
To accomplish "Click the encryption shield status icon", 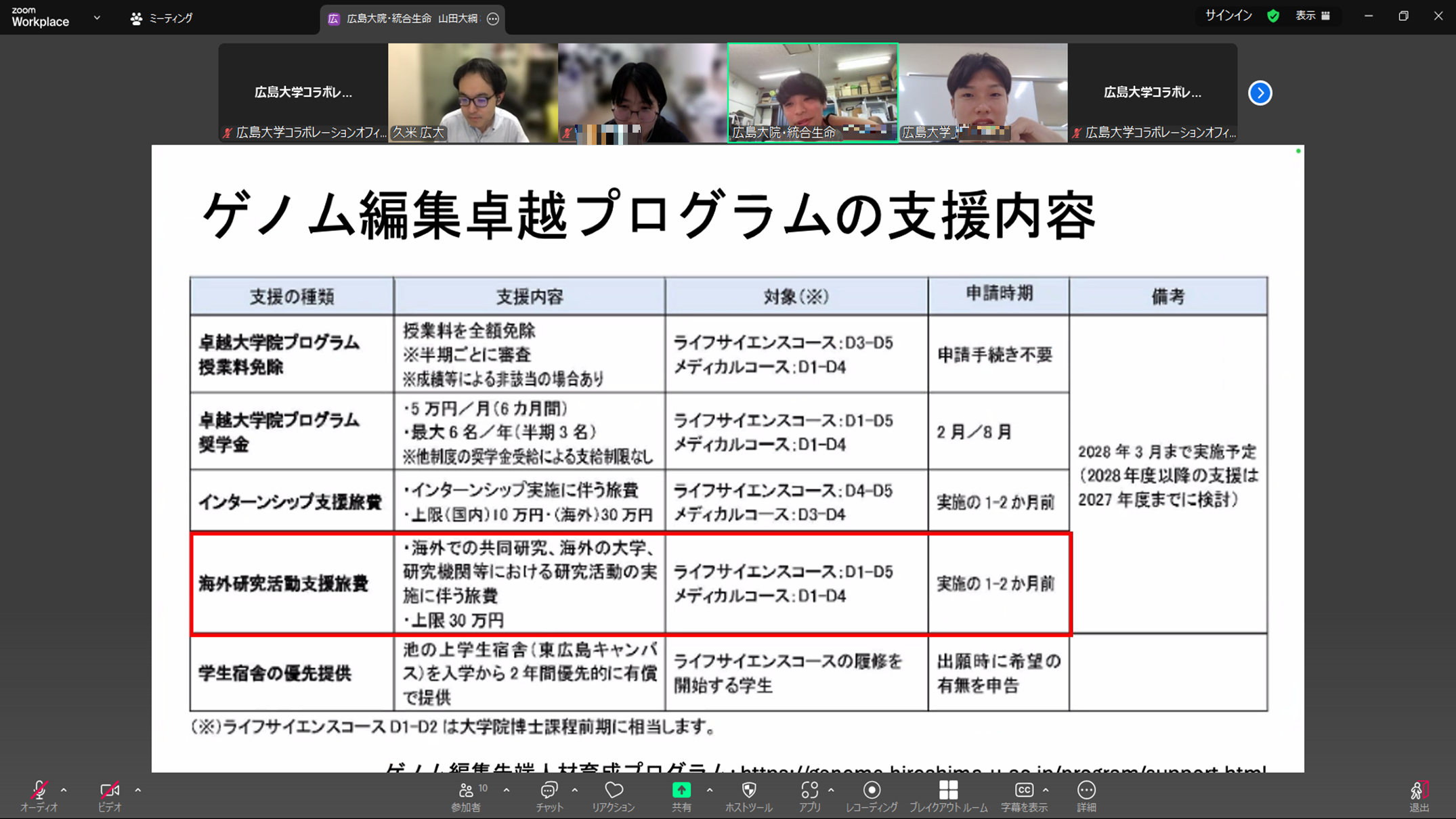I will pos(1273,16).
